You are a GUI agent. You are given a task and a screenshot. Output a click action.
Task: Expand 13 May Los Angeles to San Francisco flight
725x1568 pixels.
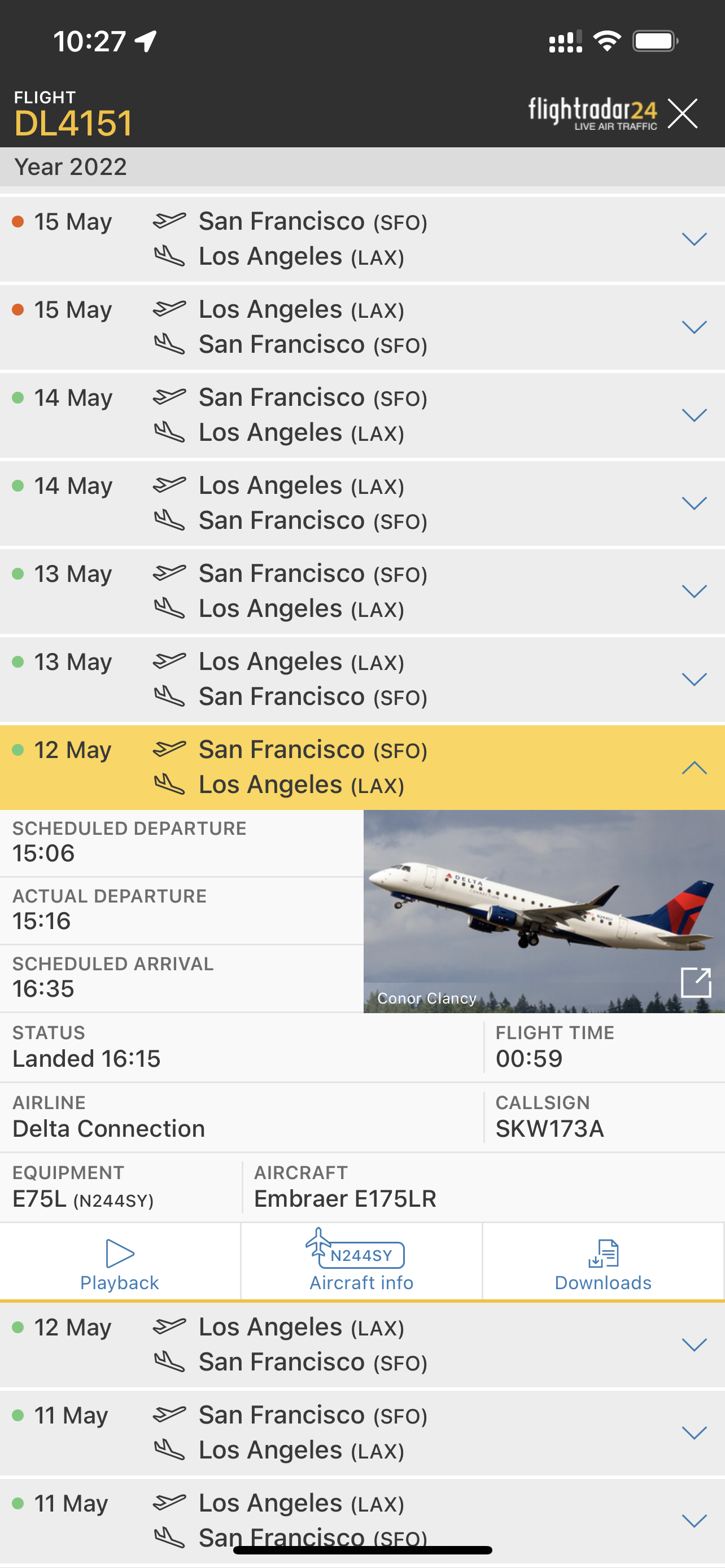[694, 680]
